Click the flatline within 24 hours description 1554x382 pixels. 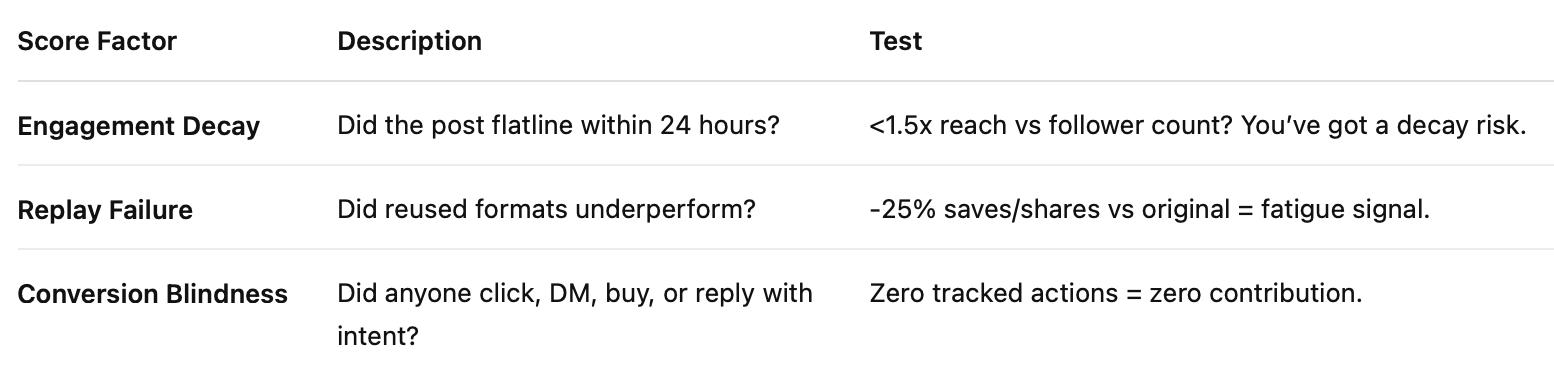(558, 126)
